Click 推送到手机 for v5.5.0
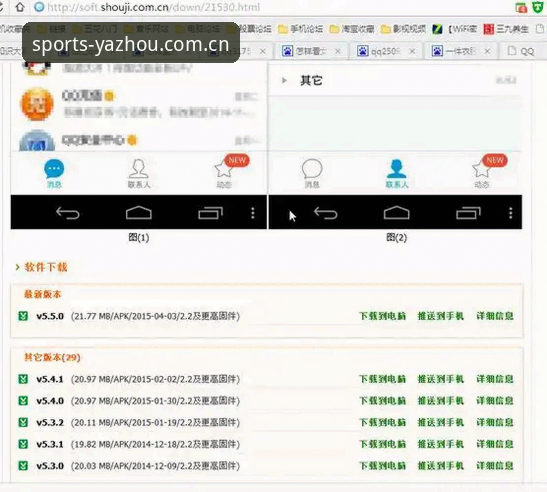The width and height of the screenshot is (547, 492). [441, 316]
